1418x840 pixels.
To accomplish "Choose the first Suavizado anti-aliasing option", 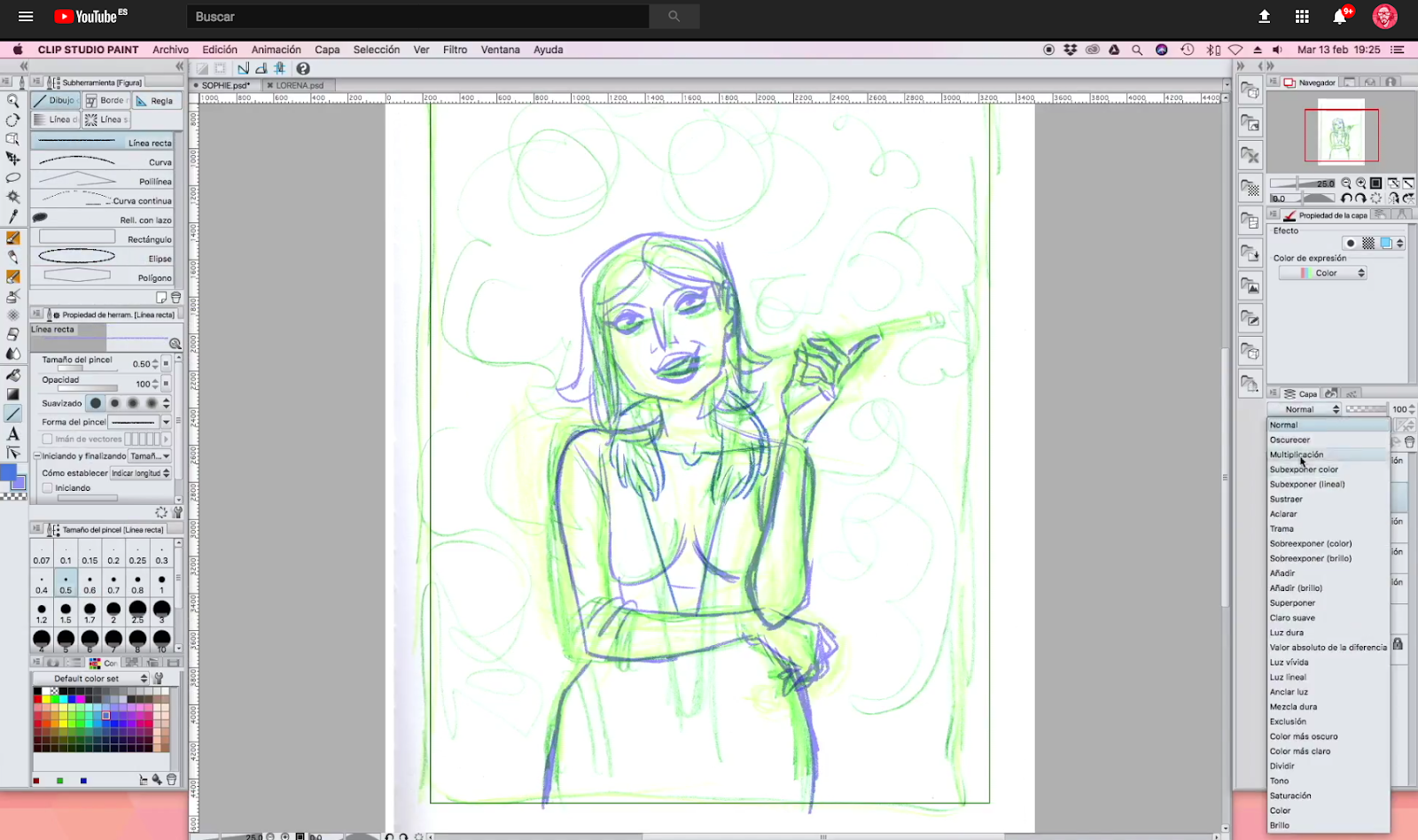I will tap(96, 403).
